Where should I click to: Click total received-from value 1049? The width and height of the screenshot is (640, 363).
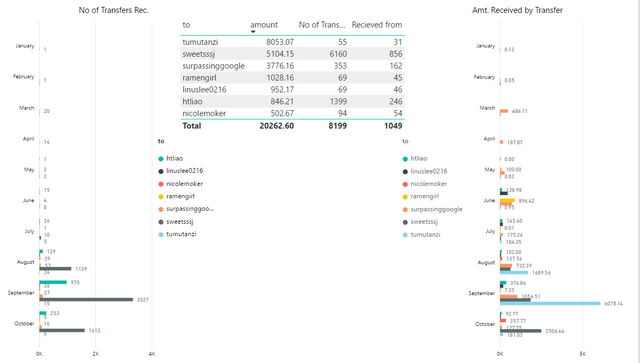[393, 126]
